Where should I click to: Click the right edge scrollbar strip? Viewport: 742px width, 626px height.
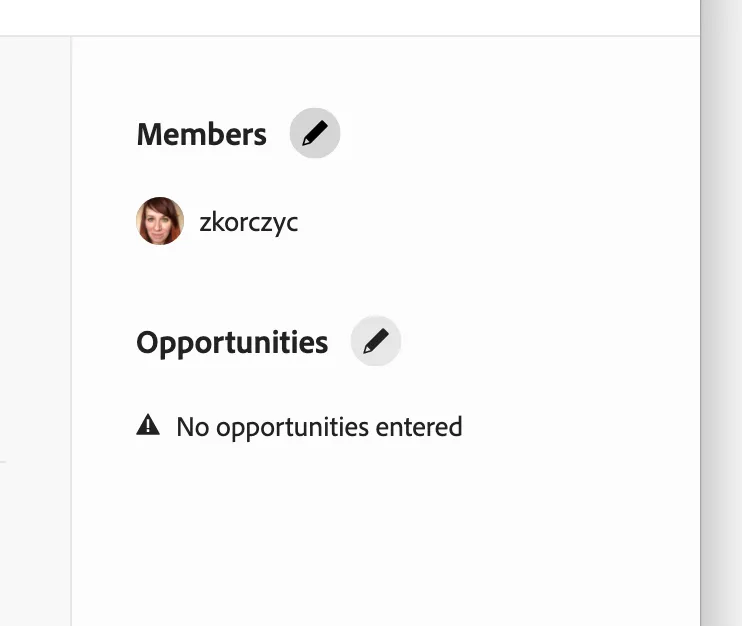pos(721,313)
